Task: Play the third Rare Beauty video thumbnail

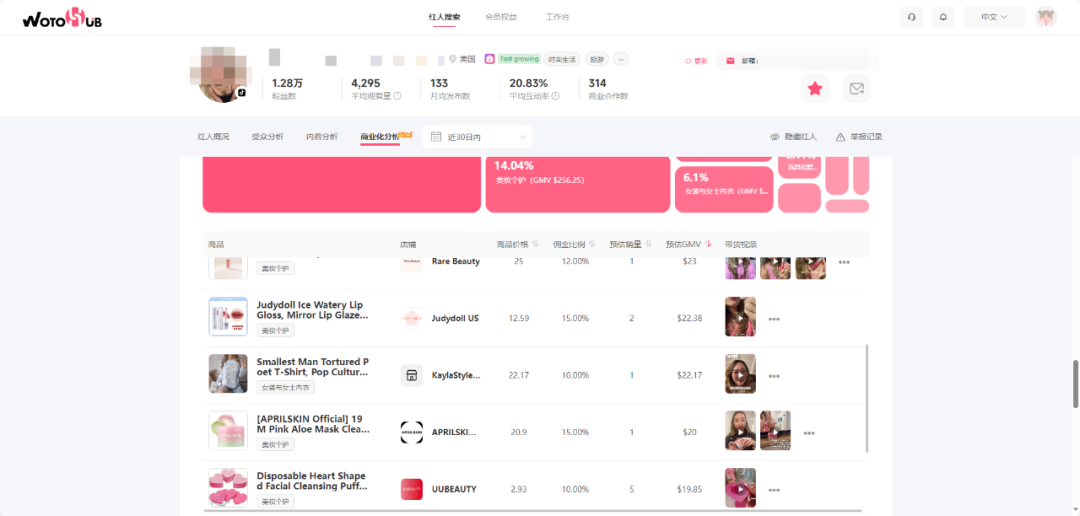Action: pyautogui.click(x=811, y=266)
